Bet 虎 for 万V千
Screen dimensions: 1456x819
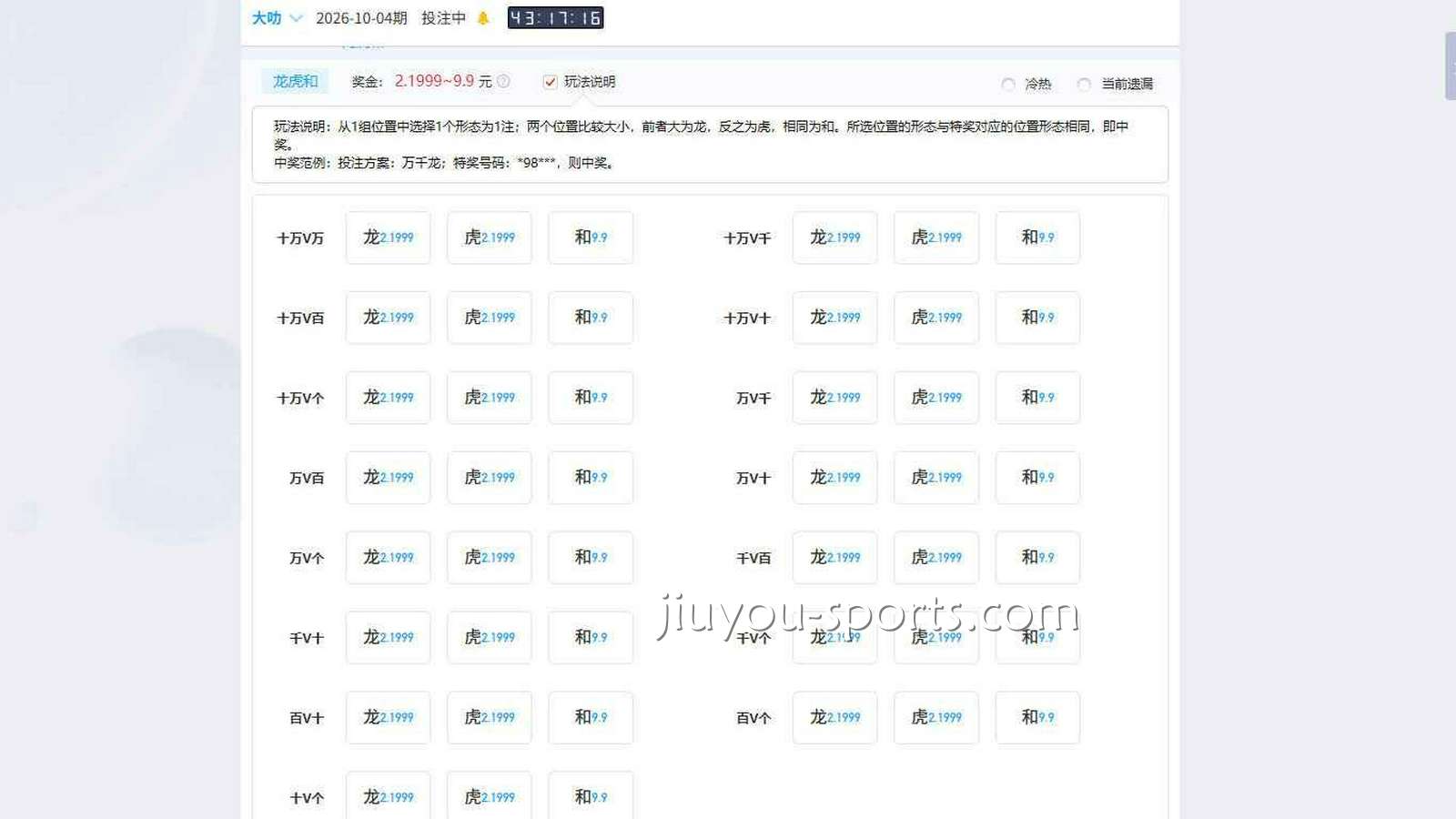(x=936, y=398)
